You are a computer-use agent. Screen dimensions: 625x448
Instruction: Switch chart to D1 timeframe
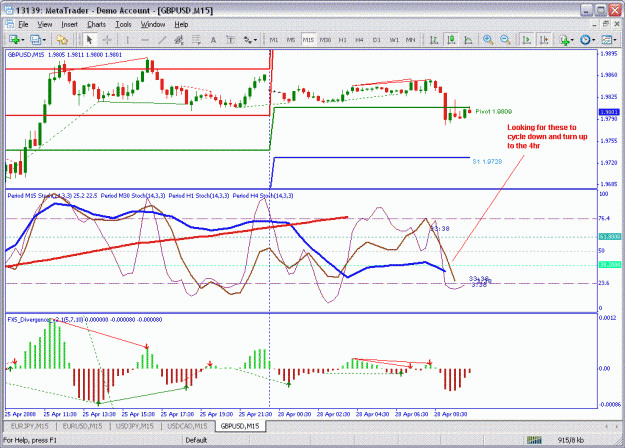coord(376,40)
